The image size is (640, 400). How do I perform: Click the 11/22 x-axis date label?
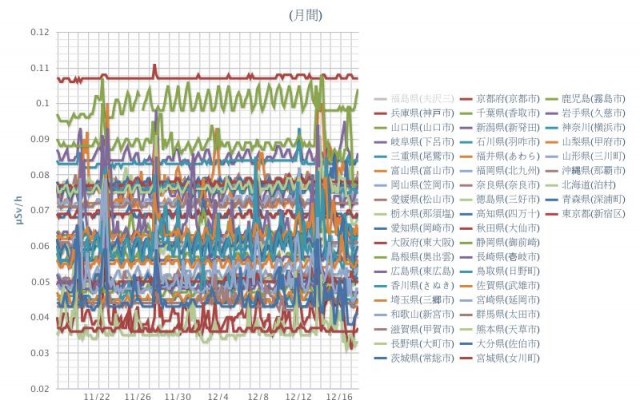[97, 396]
